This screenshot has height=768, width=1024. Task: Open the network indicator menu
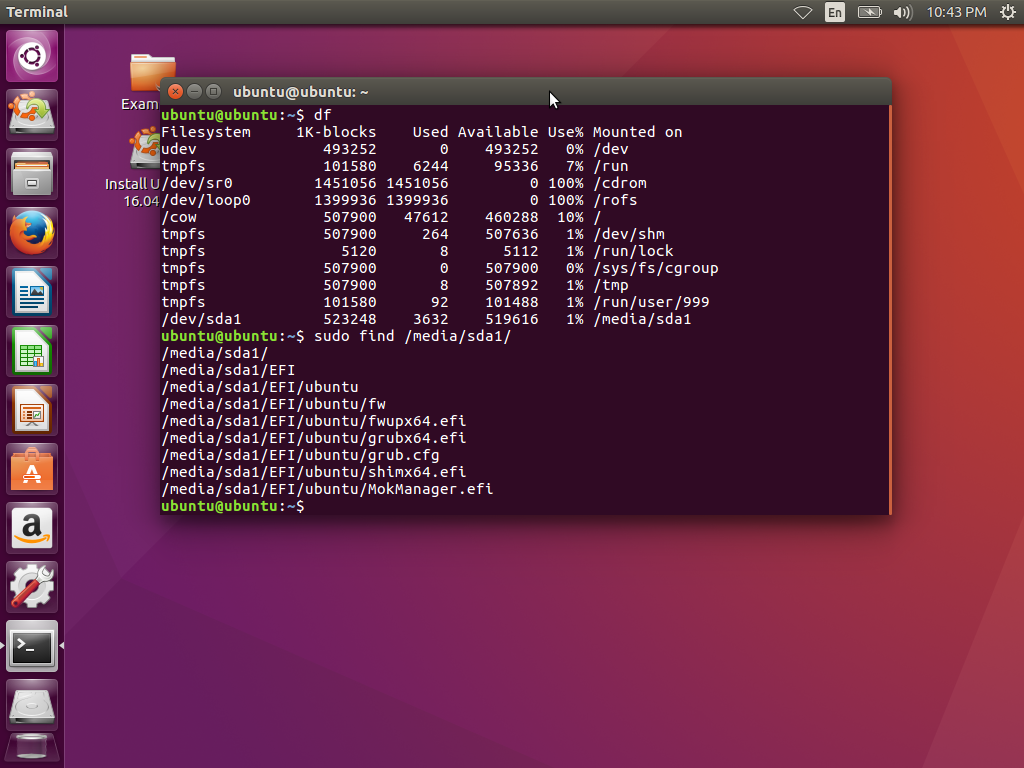point(803,12)
